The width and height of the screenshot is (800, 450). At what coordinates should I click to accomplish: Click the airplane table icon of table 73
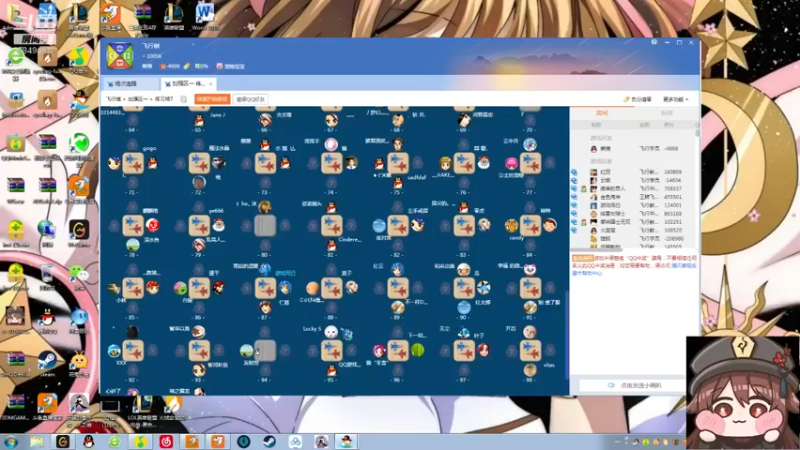[265, 163]
